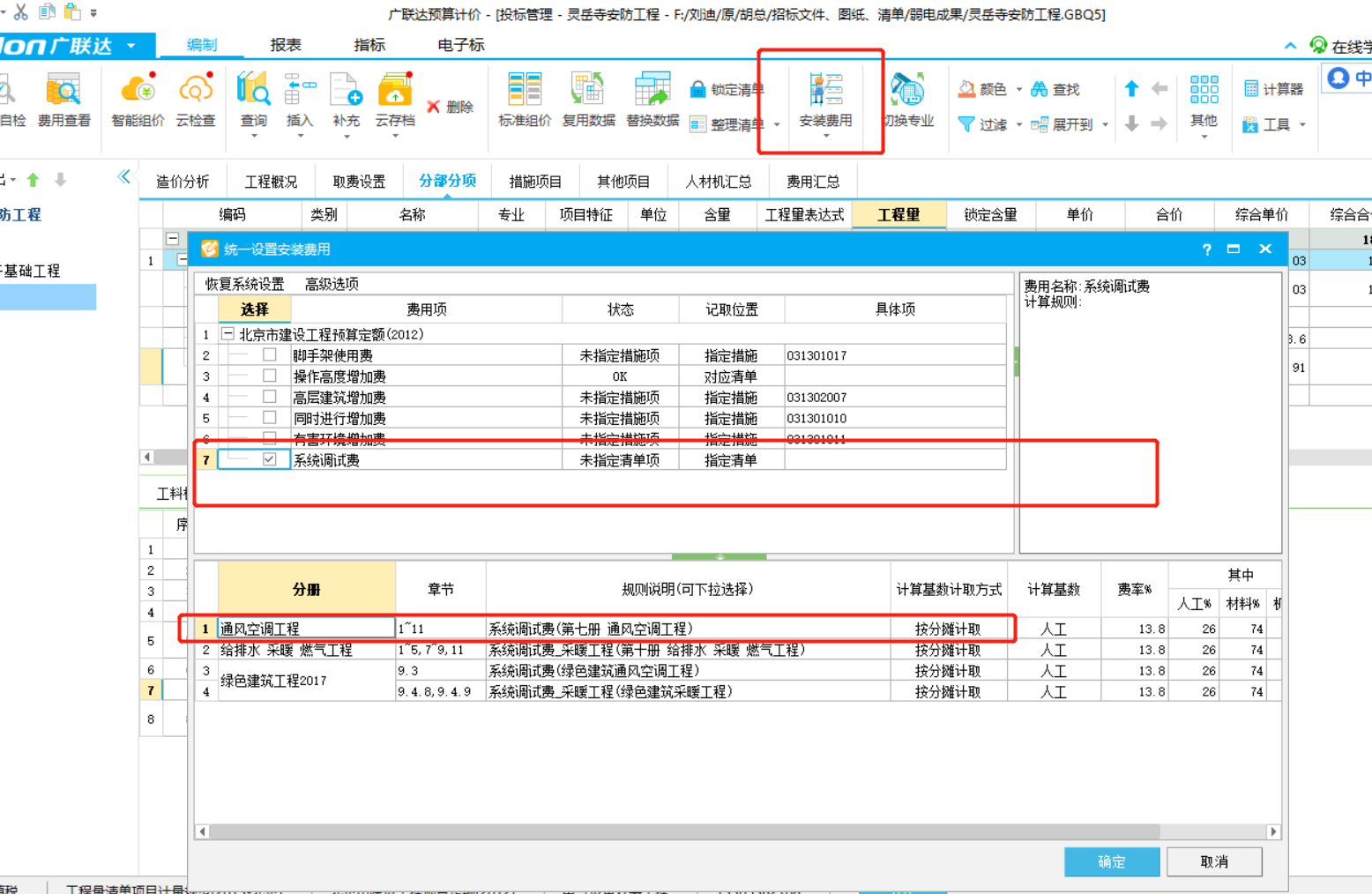
Task: Switch to the 报表 ribbon tab
Action: 285,45
